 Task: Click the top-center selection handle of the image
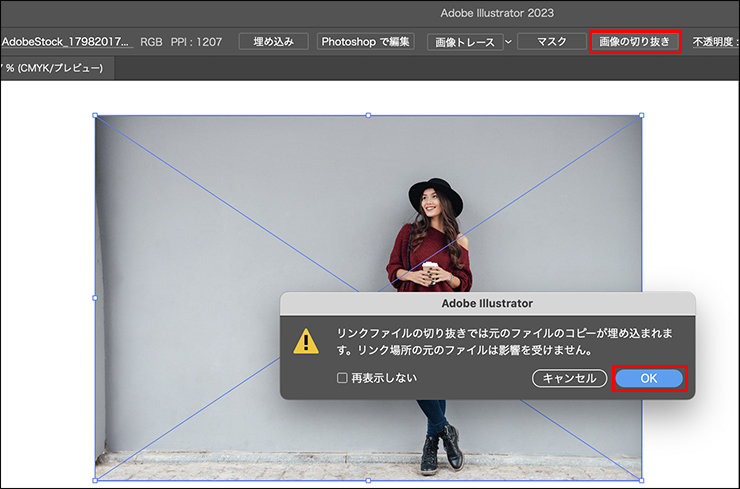tap(368, 116)
